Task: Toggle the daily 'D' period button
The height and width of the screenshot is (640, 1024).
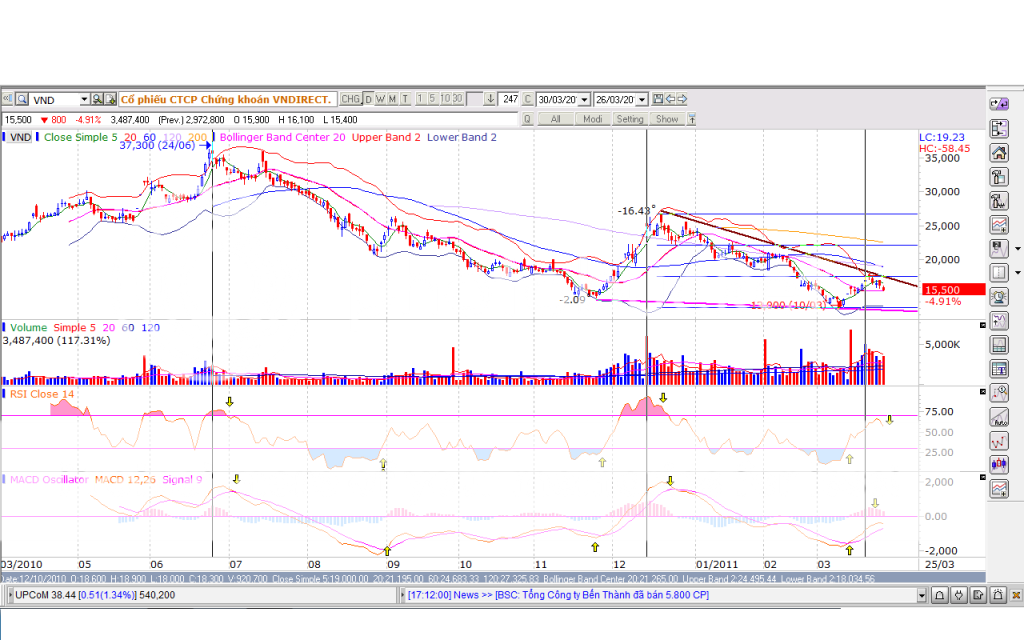Action: click(x=368, y=99)
